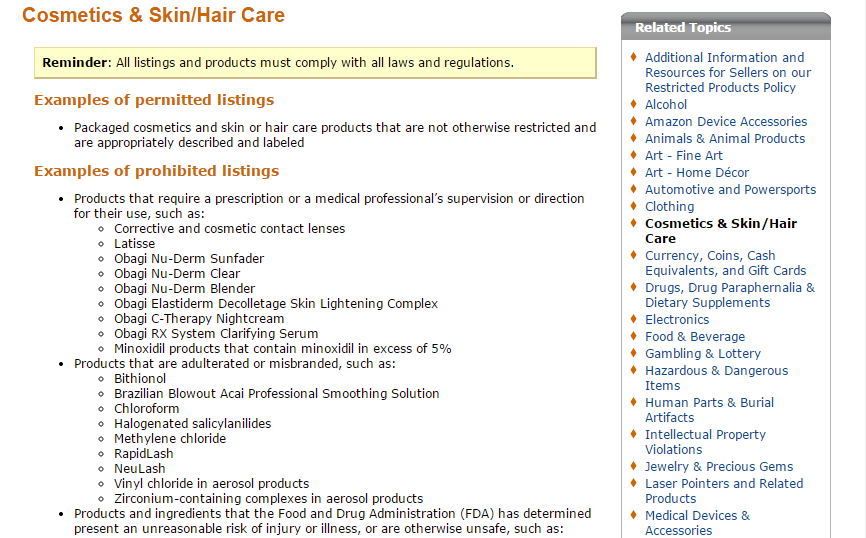This screenshot has height=538, width=866.
Task: View Intellectual Property Violations topic
Action: (705, 442)
